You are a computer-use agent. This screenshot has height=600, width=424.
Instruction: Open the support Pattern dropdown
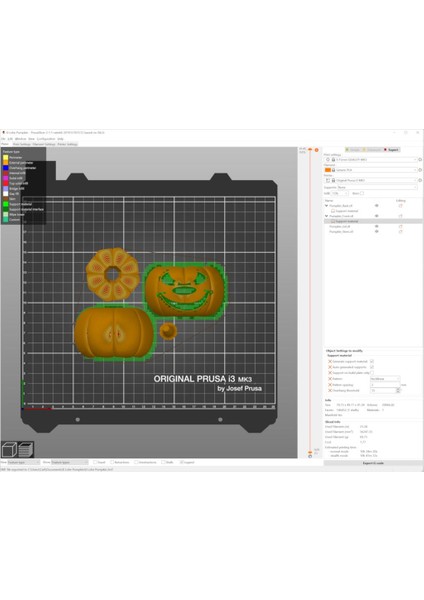[x=385, y=379]
